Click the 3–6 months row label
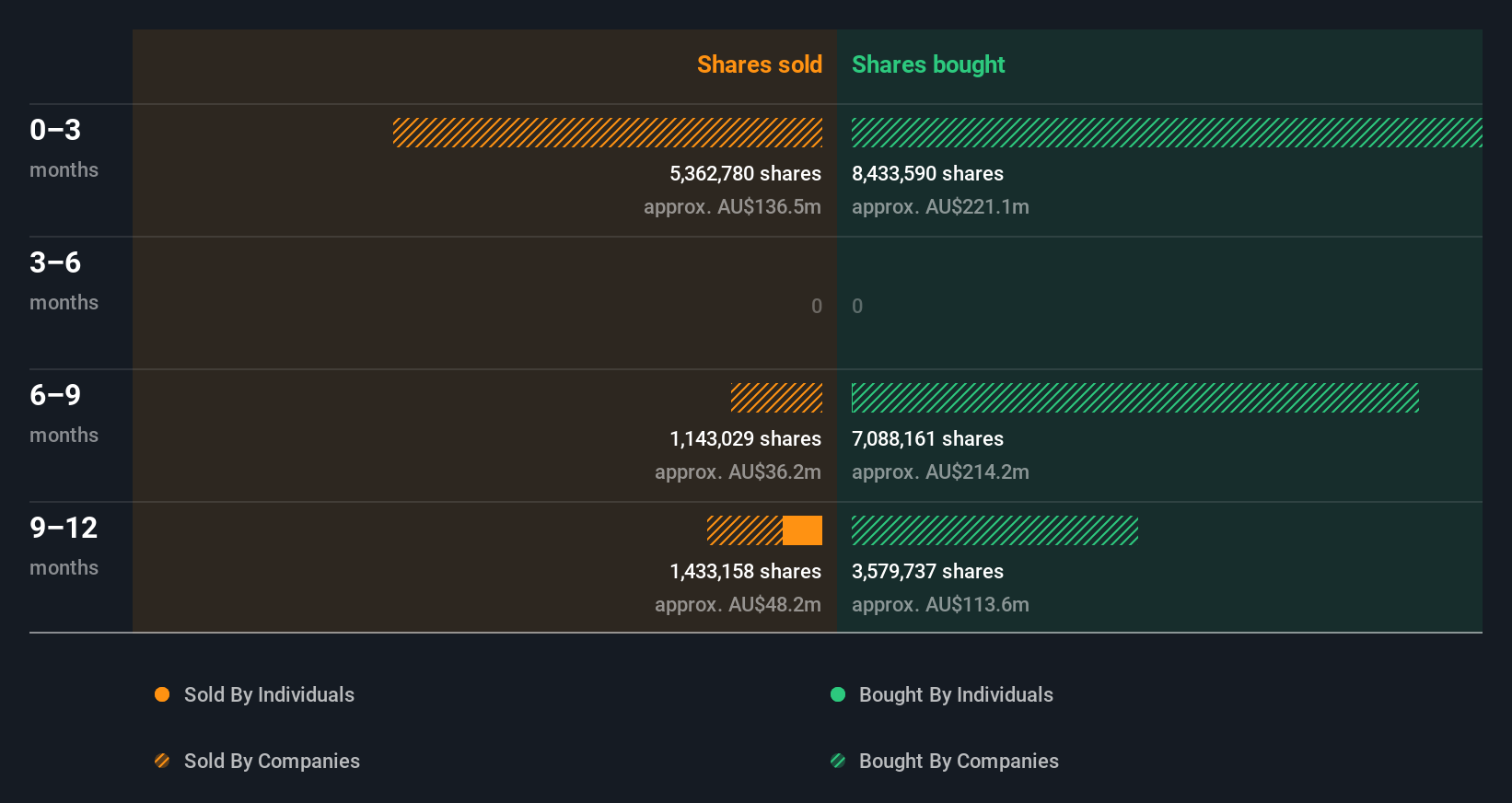Viewport: 1512px width, 803px height. point(64,280)
